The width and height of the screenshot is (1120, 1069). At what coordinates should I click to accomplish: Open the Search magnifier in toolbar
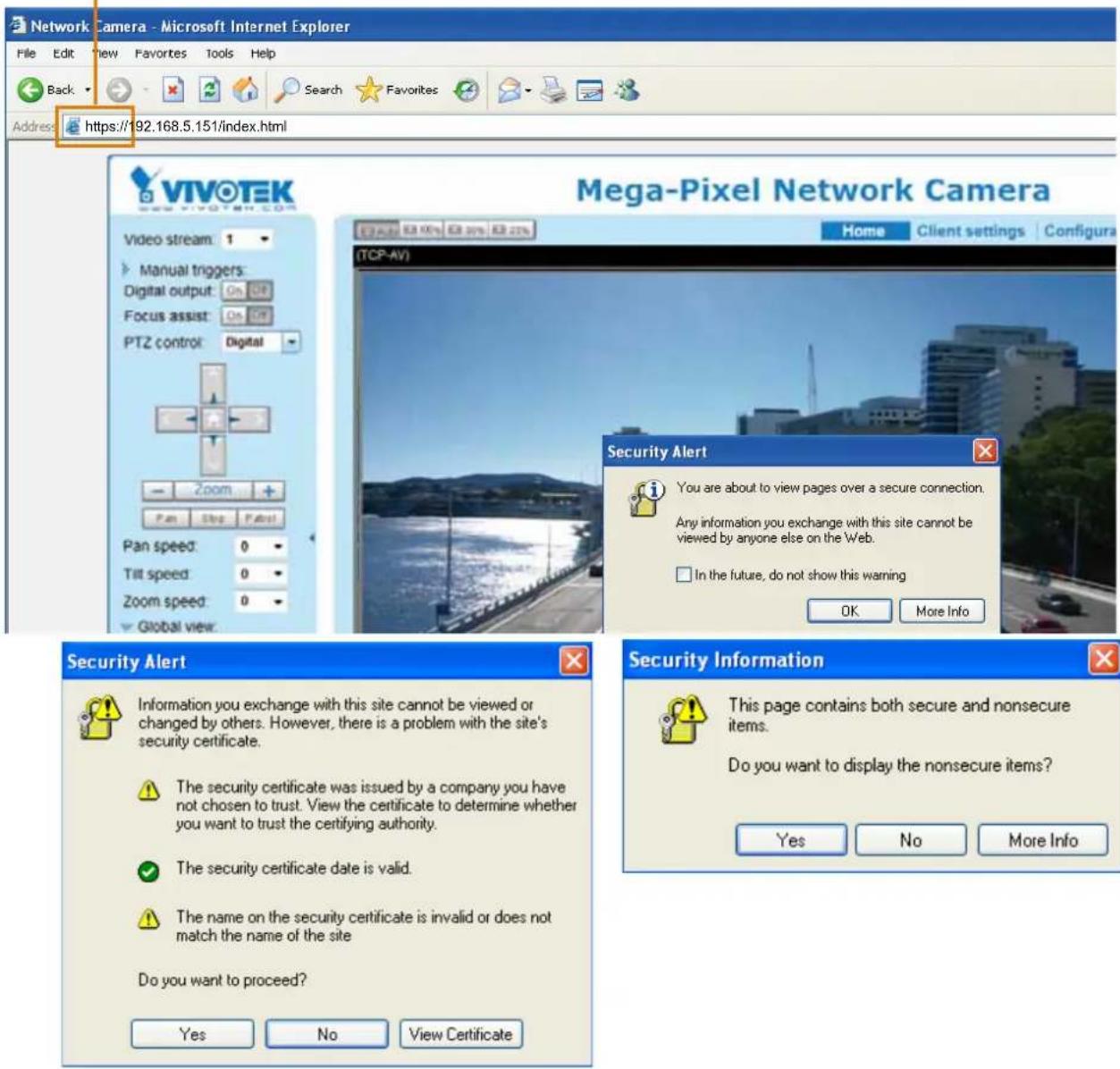click(287, 89)
